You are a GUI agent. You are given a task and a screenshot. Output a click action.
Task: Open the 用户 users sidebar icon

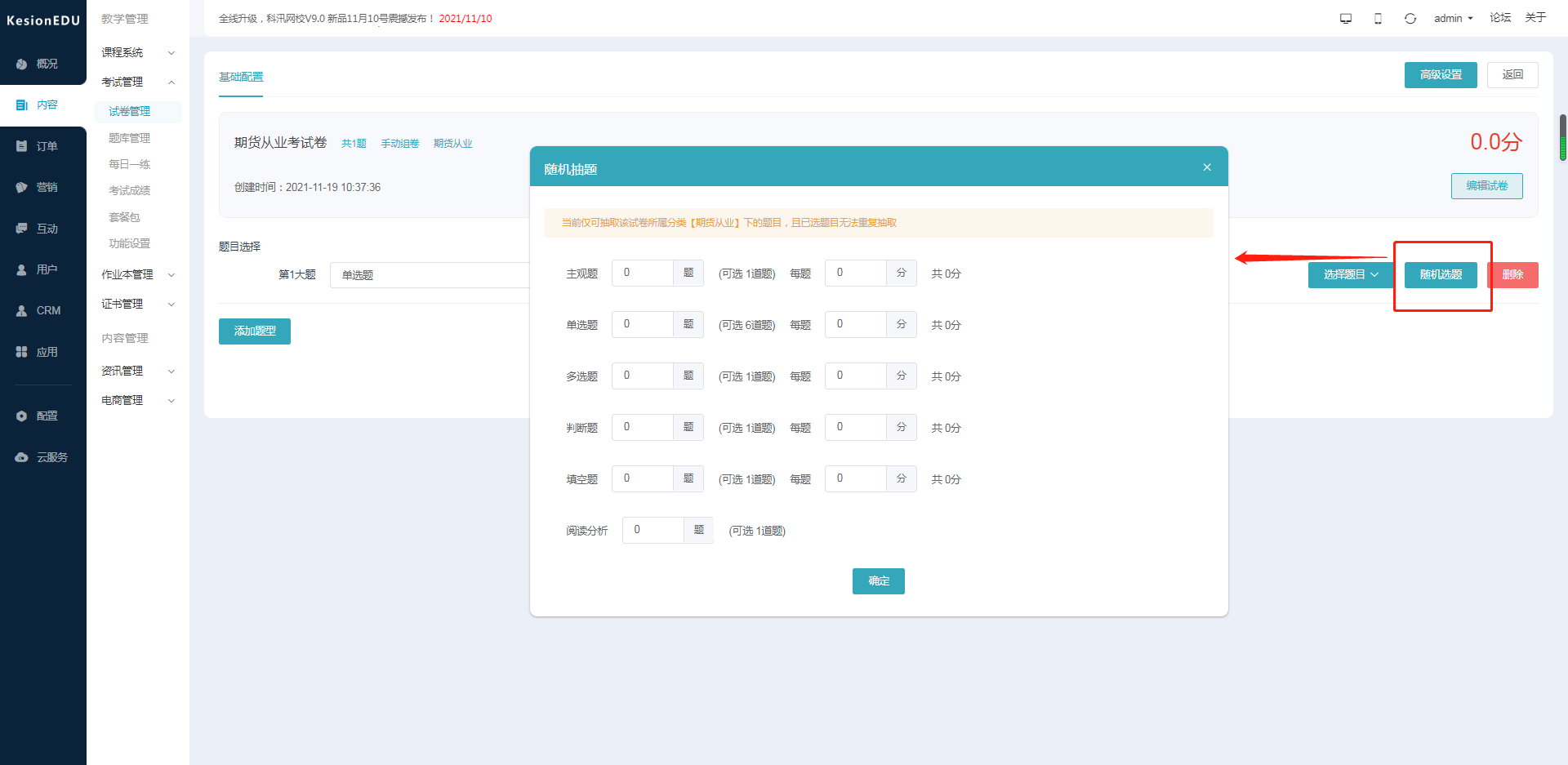click(22, 269)
